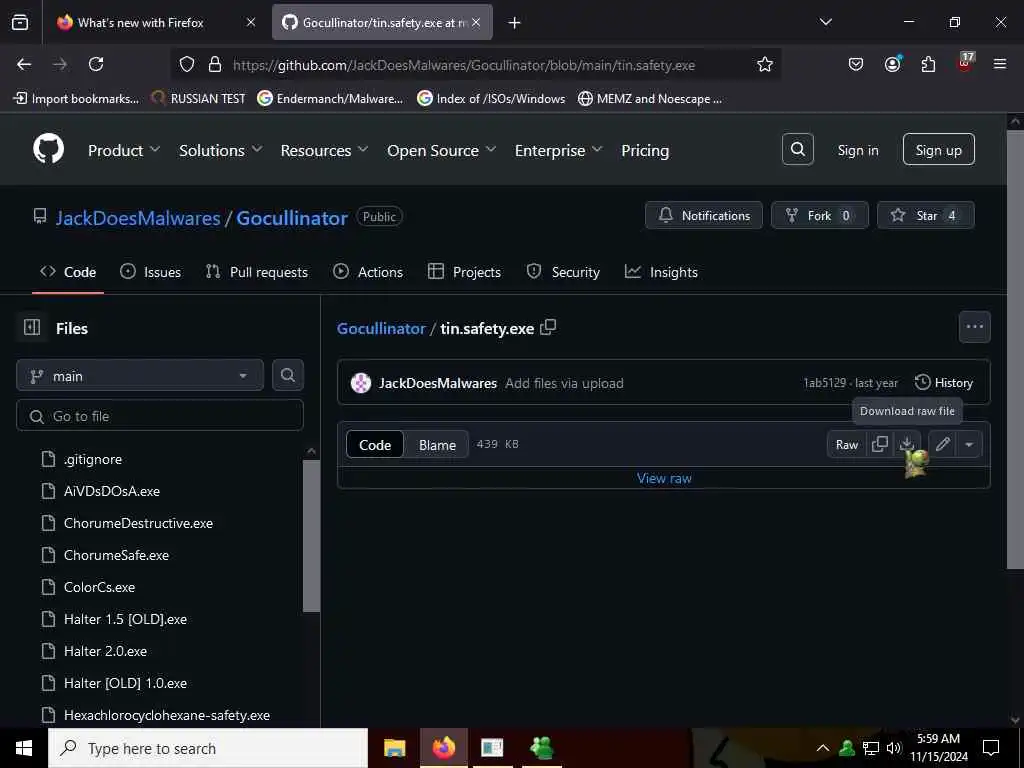Screen dimensions: 1024x768
Task: Copy file path icon next to tin.safety.exe
Action: tap(549, 327)
